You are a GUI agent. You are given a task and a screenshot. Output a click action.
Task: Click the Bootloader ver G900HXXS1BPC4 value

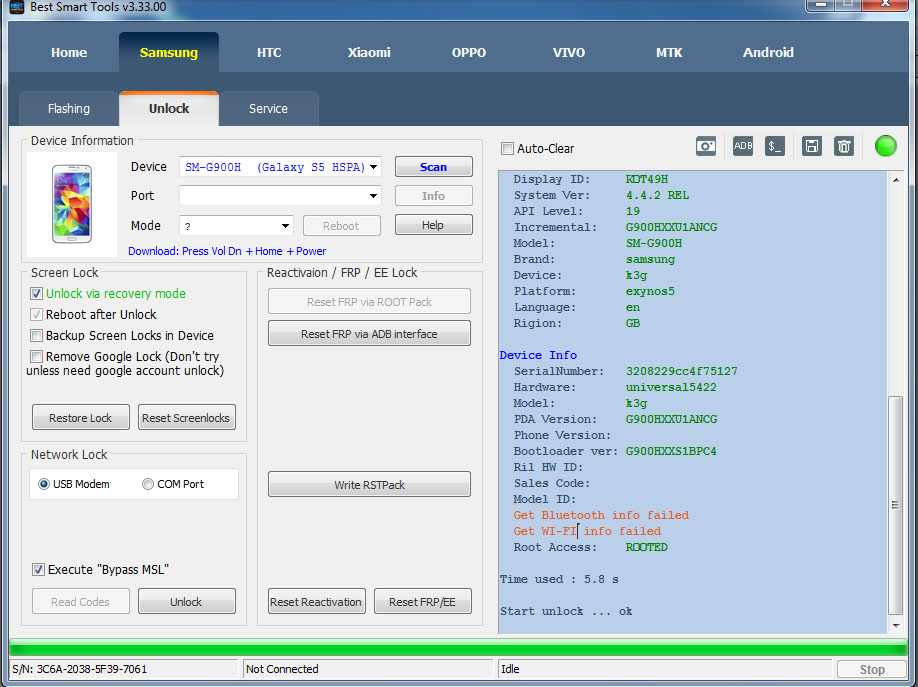671,451
